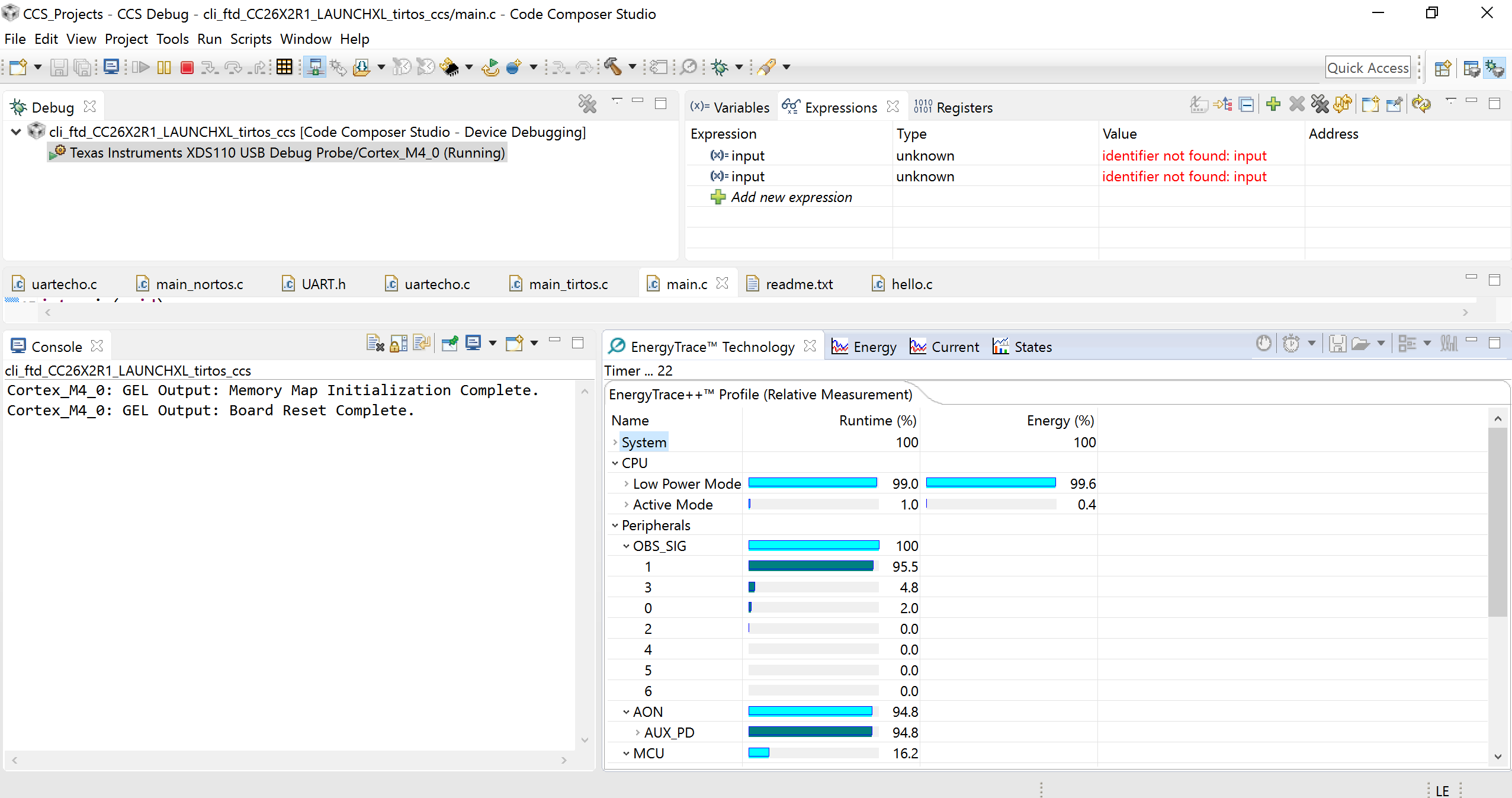Toggle EnergyTrace capture with the power icon
Image resolution: width=1512 pixels, height=798 pixels.
(x=1264, y=344)
